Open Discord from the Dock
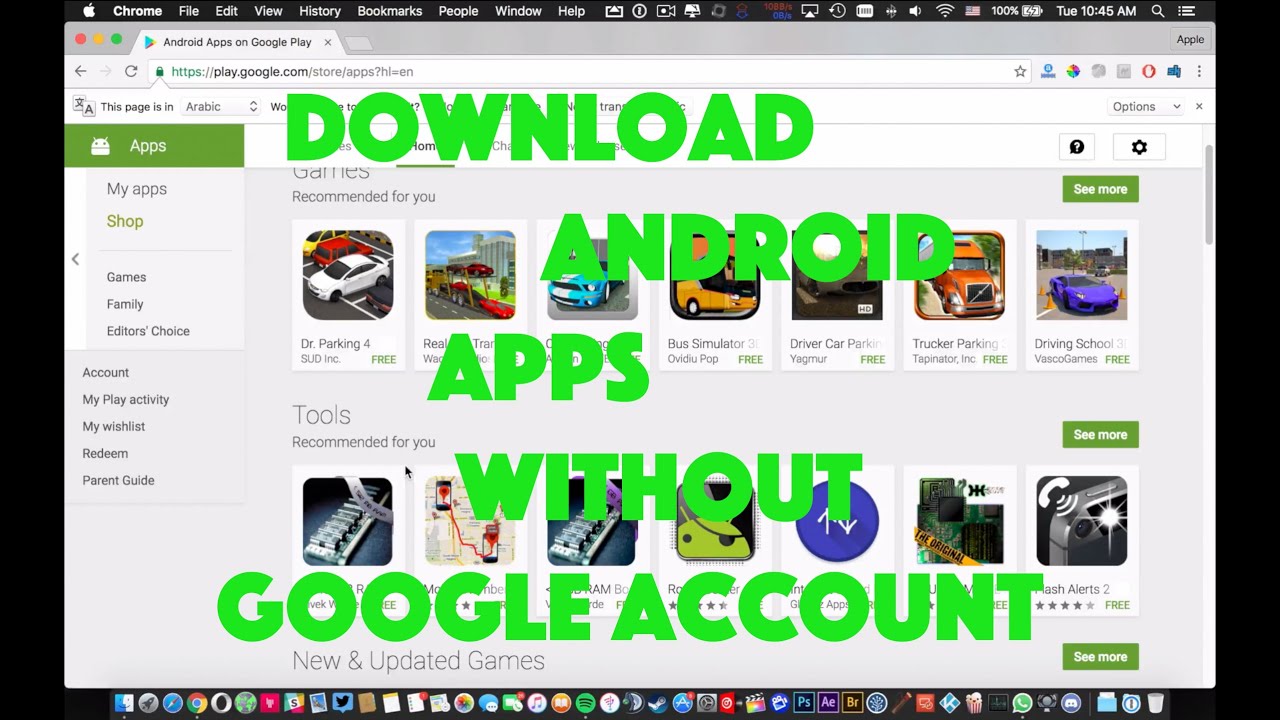This screenshot has height=720, width=1280. pos(1071,703)
